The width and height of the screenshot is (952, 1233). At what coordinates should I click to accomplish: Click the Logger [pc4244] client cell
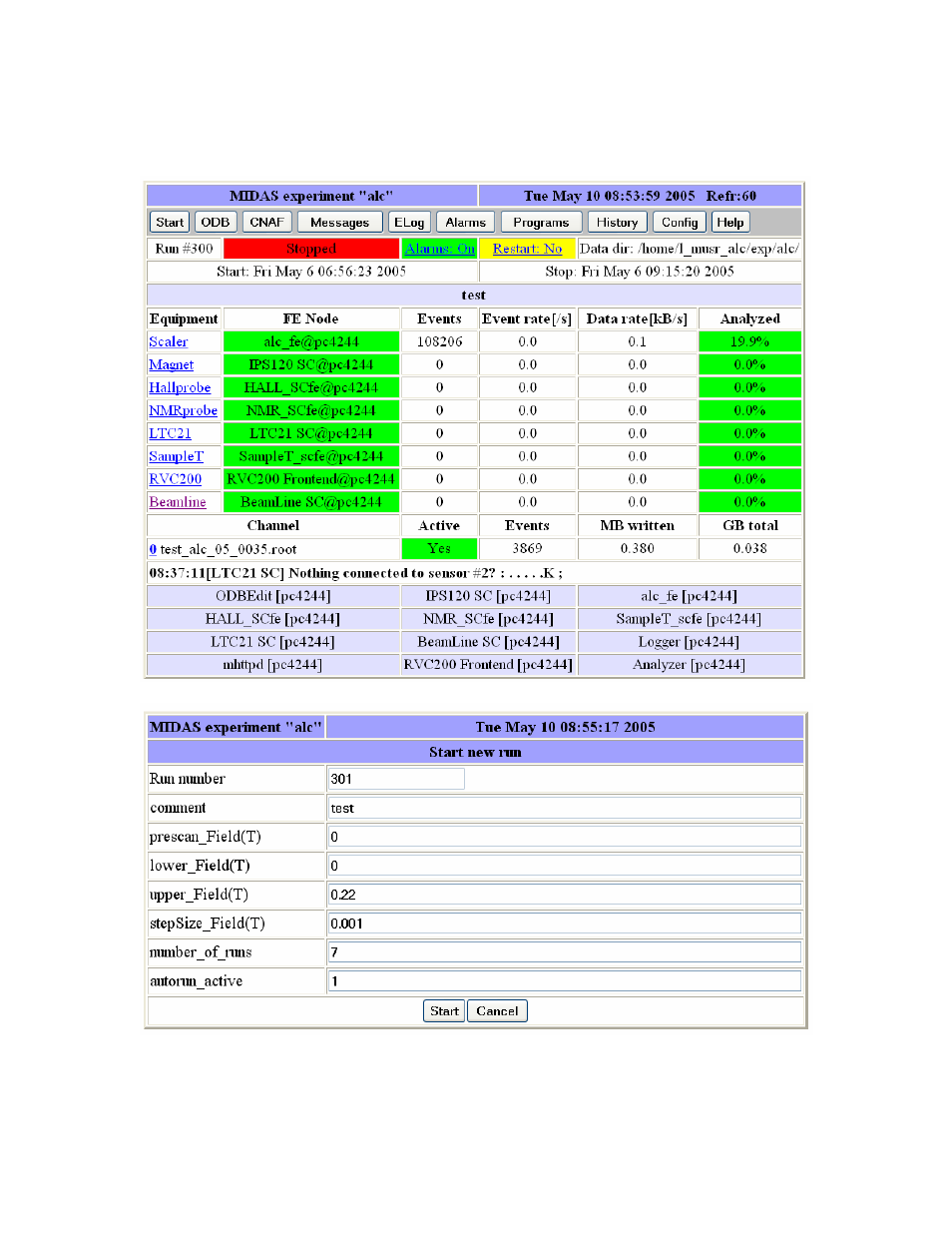click(690, 642)
